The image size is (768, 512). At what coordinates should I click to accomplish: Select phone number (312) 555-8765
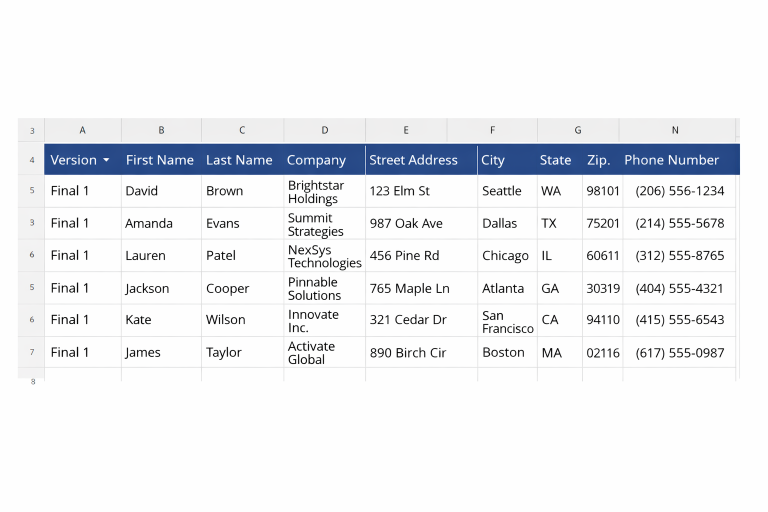pyautogui.click(x=679, y=256)
